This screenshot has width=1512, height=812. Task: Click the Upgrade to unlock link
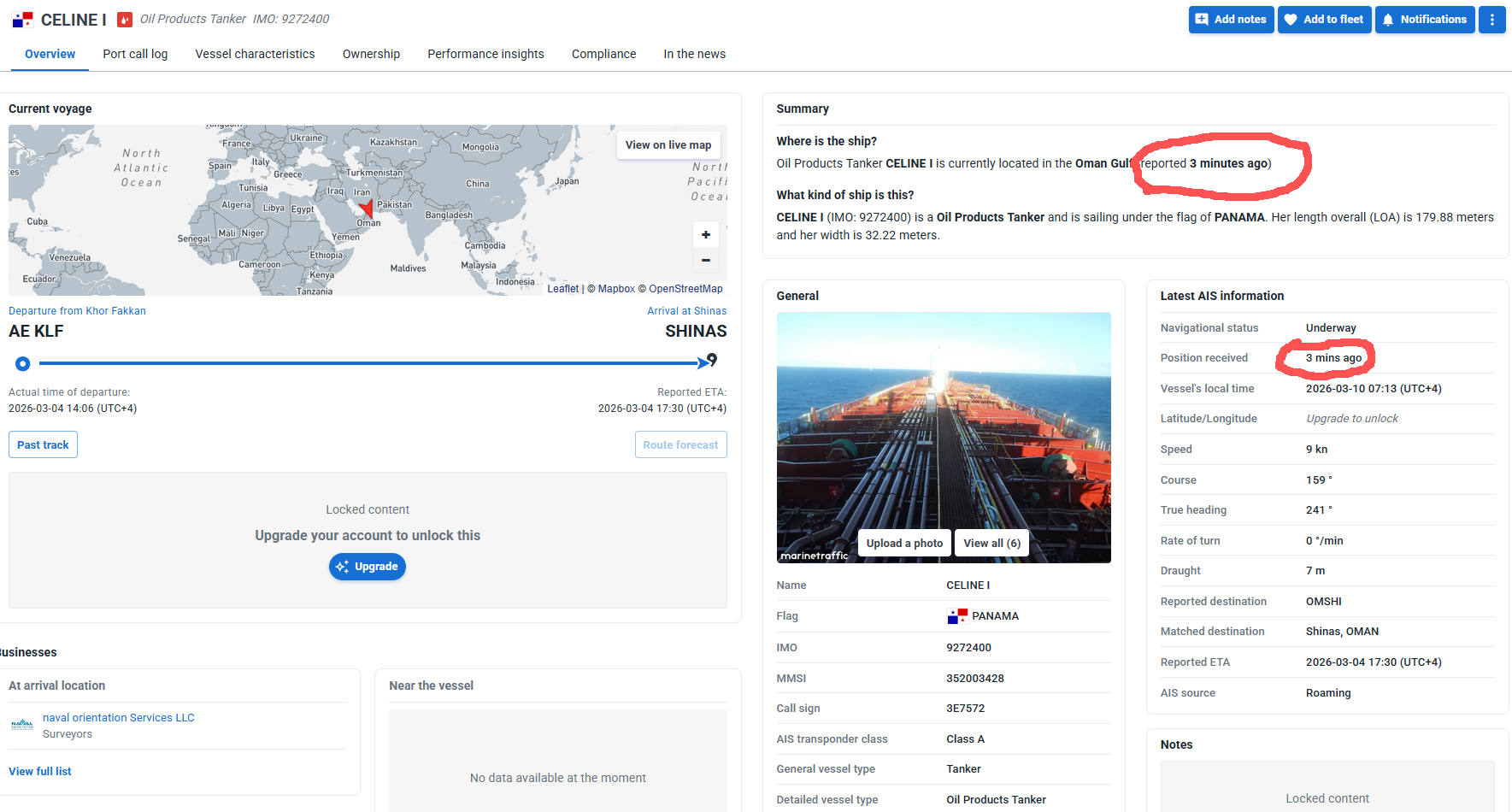coord(1352,419)
